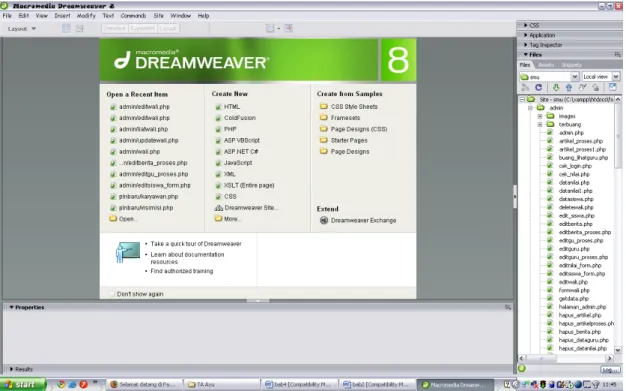
Task: Check the Don't show again box
Action: click(x=112, y=294)
